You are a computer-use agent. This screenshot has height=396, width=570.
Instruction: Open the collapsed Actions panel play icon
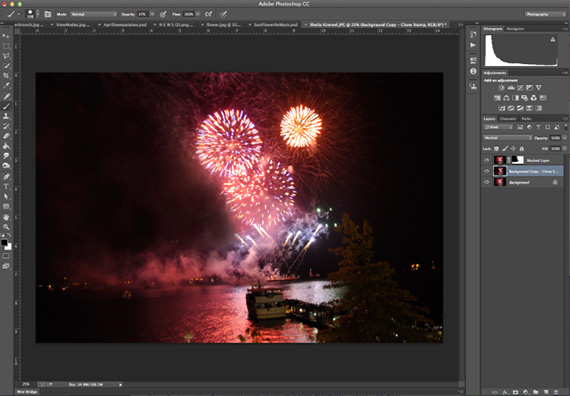[x=473, y=45]
